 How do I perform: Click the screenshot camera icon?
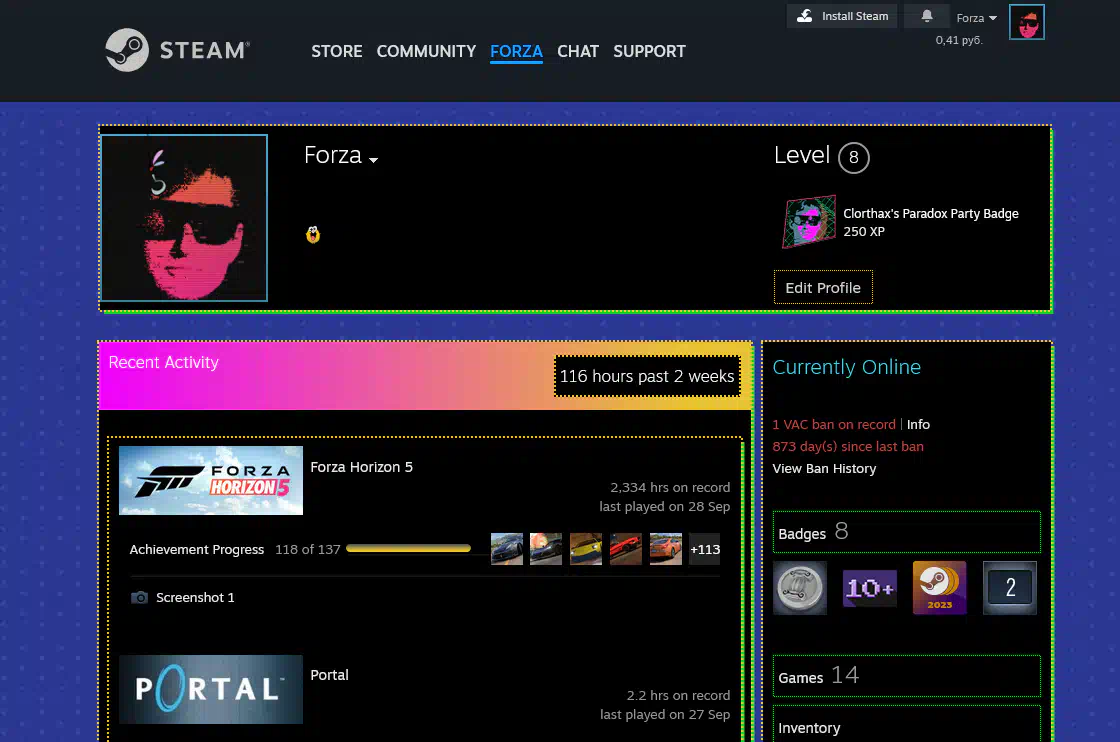[139, 598]
